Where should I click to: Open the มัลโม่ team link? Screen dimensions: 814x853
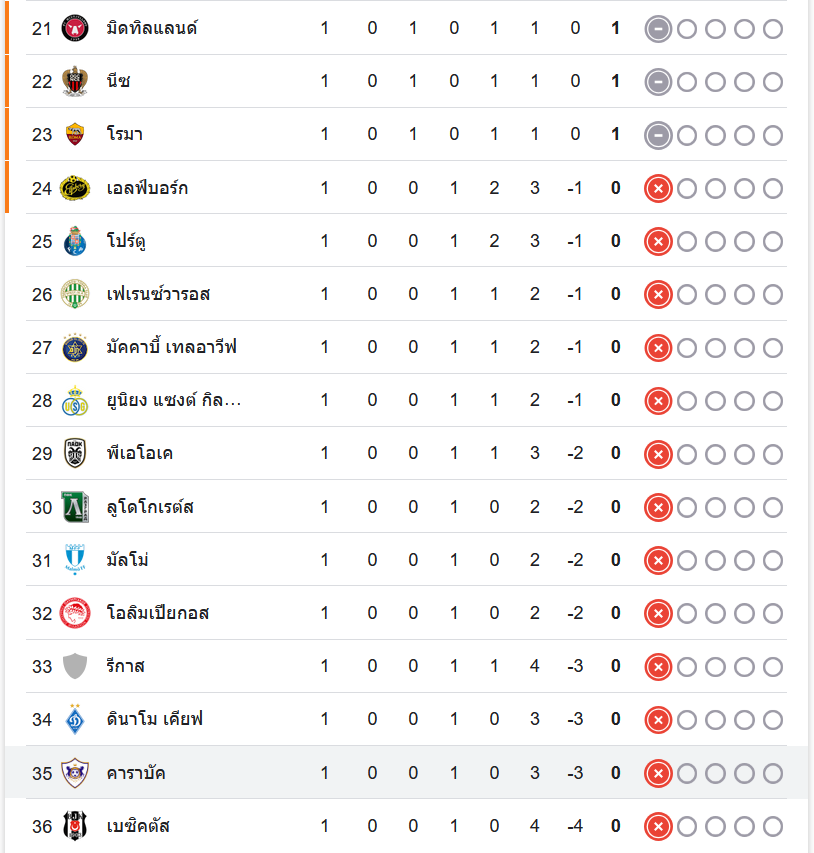(128, 560)
